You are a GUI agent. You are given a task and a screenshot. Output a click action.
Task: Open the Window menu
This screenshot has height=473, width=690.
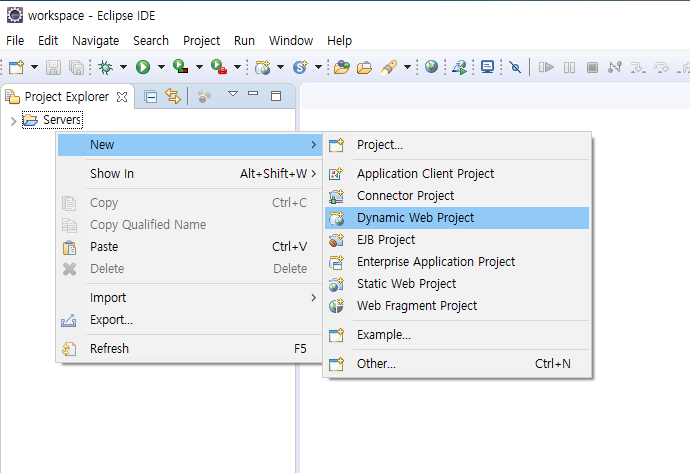point(291,40)
